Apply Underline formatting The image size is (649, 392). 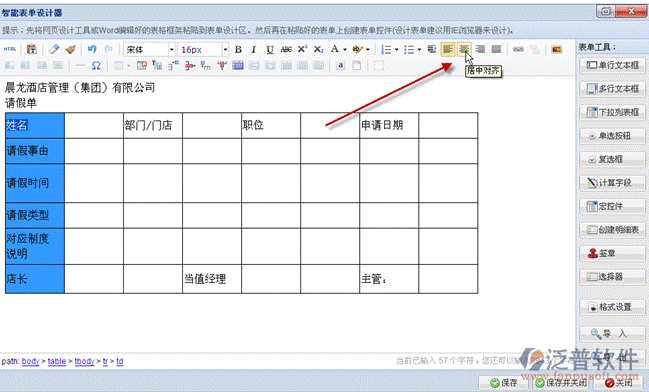270,49
